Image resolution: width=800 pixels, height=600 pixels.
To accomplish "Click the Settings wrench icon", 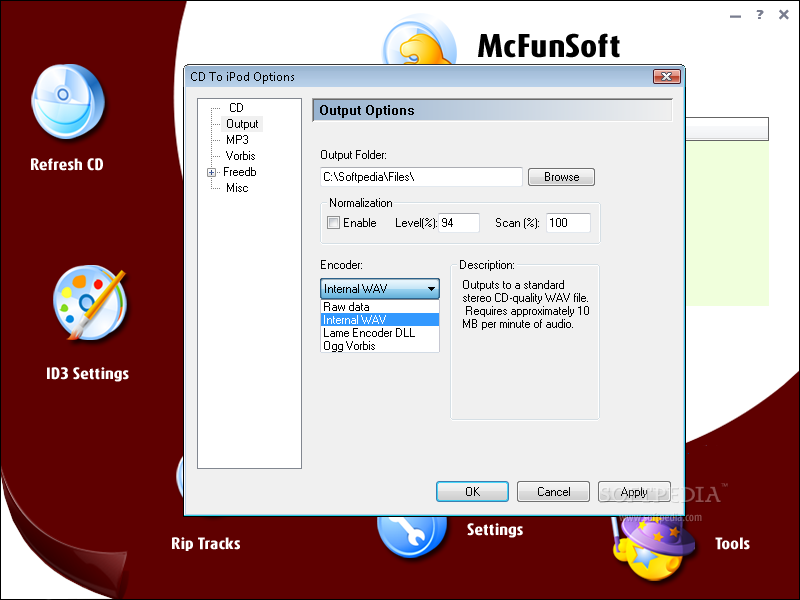I will (x=412, y=536).
